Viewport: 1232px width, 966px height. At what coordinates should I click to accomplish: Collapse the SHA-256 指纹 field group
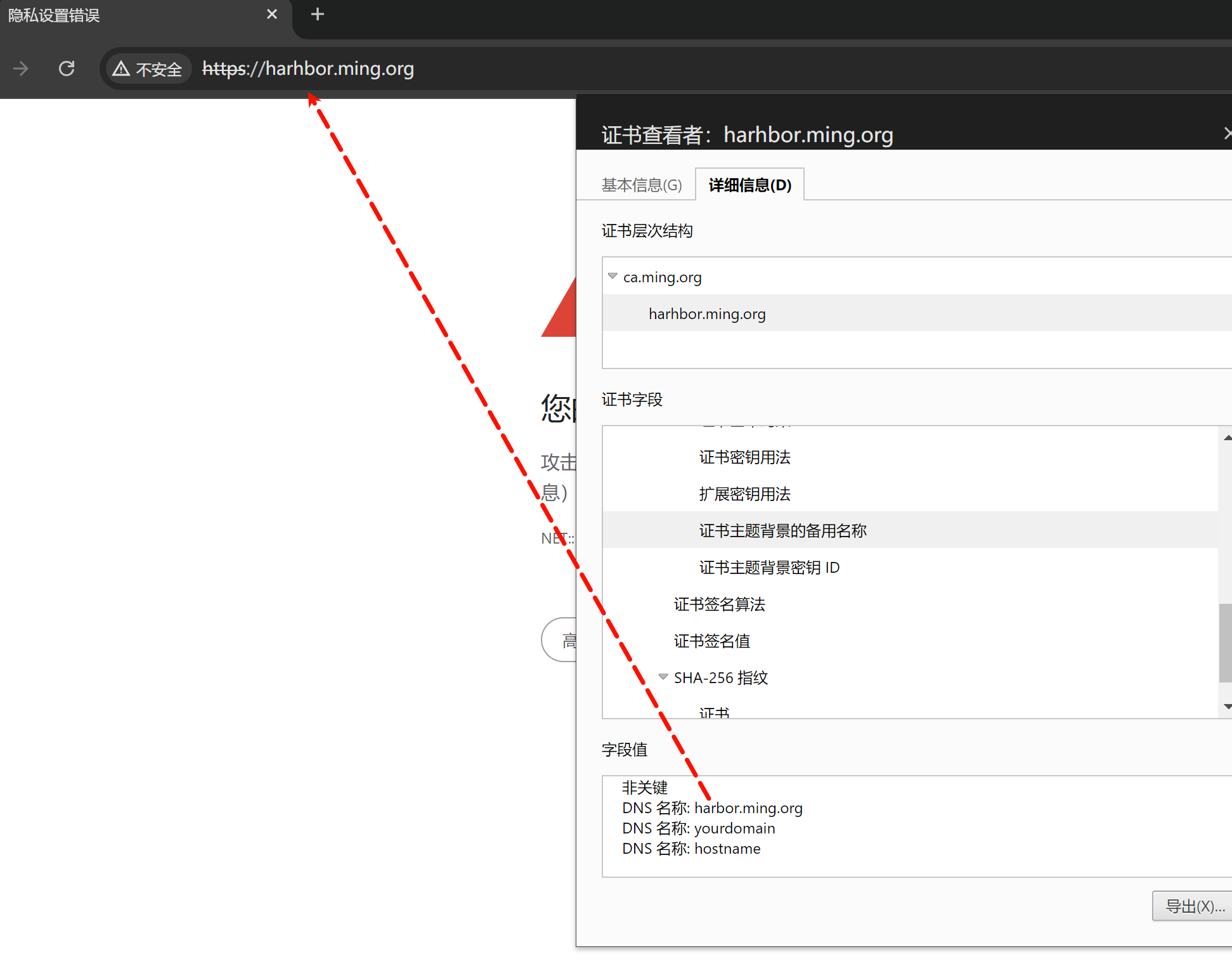tap(663, 677)
